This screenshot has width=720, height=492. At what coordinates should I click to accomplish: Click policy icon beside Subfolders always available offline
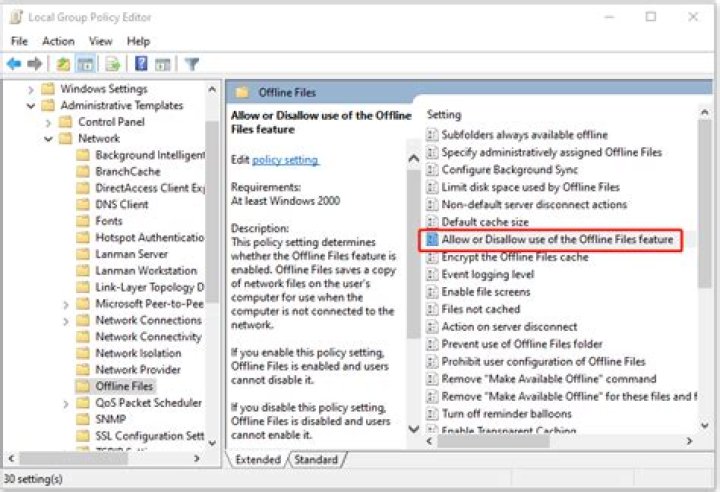[x=432, y=135]
